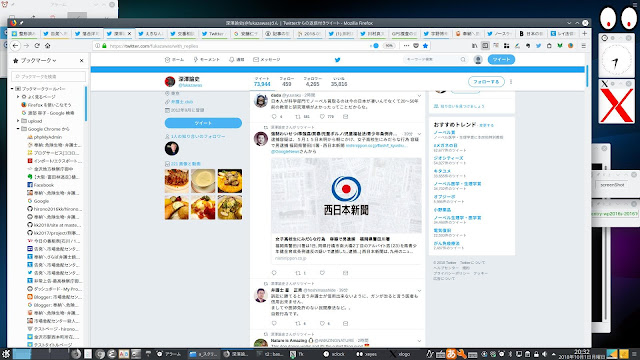This screenshot has height=360, width=640.
Task: Open the Firefox library icon
Action: coord(474,46)
